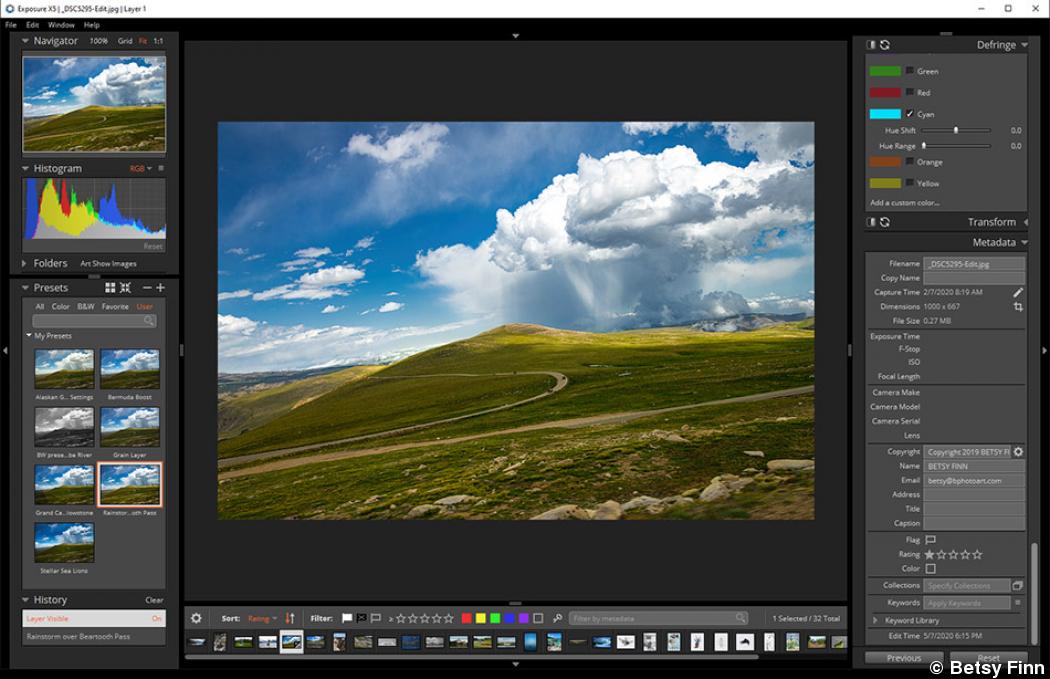Uncheck the Cyan defringe checkbox
The width and height of the screenshot is (1050, 679).
click(910, 113)
